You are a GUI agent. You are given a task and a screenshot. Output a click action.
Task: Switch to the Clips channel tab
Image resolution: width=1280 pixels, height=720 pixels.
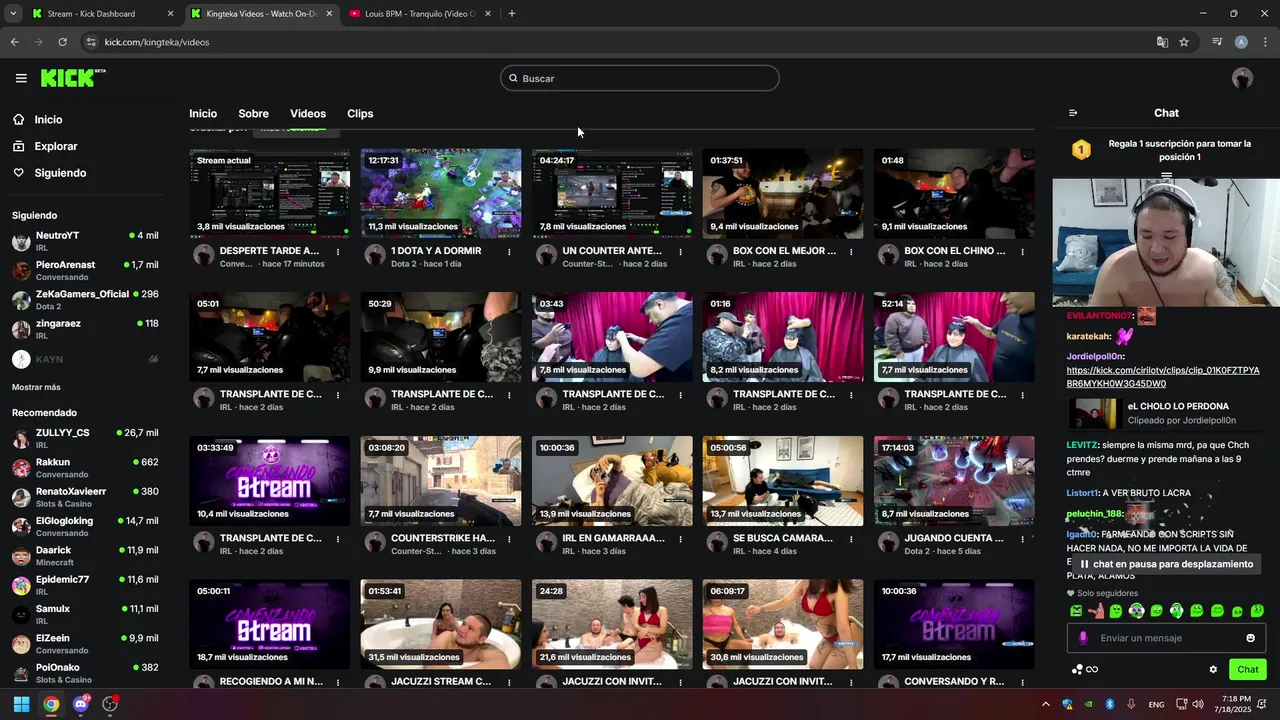click(360, 113)
